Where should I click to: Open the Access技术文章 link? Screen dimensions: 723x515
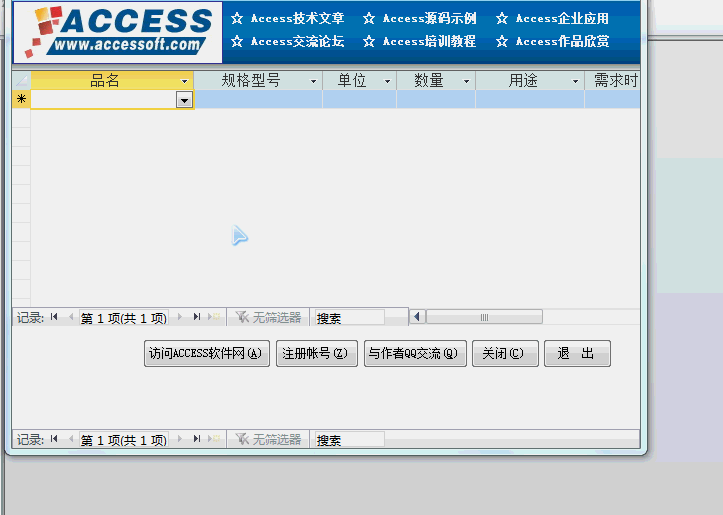pos(297,18)
